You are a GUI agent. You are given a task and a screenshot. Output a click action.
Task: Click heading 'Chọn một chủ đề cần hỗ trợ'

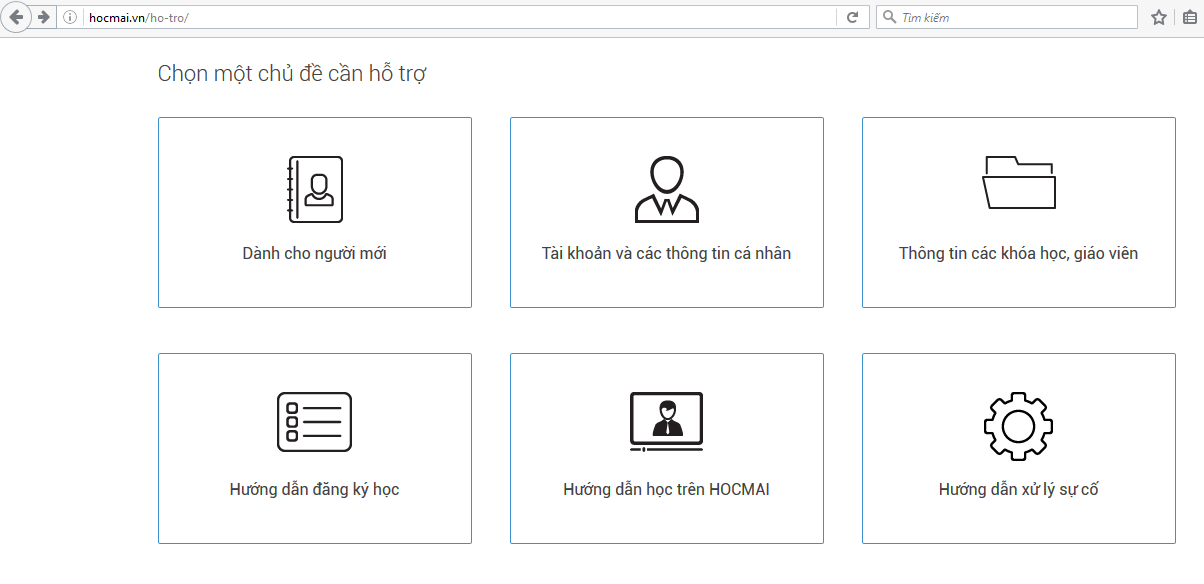tap(293, 74)
